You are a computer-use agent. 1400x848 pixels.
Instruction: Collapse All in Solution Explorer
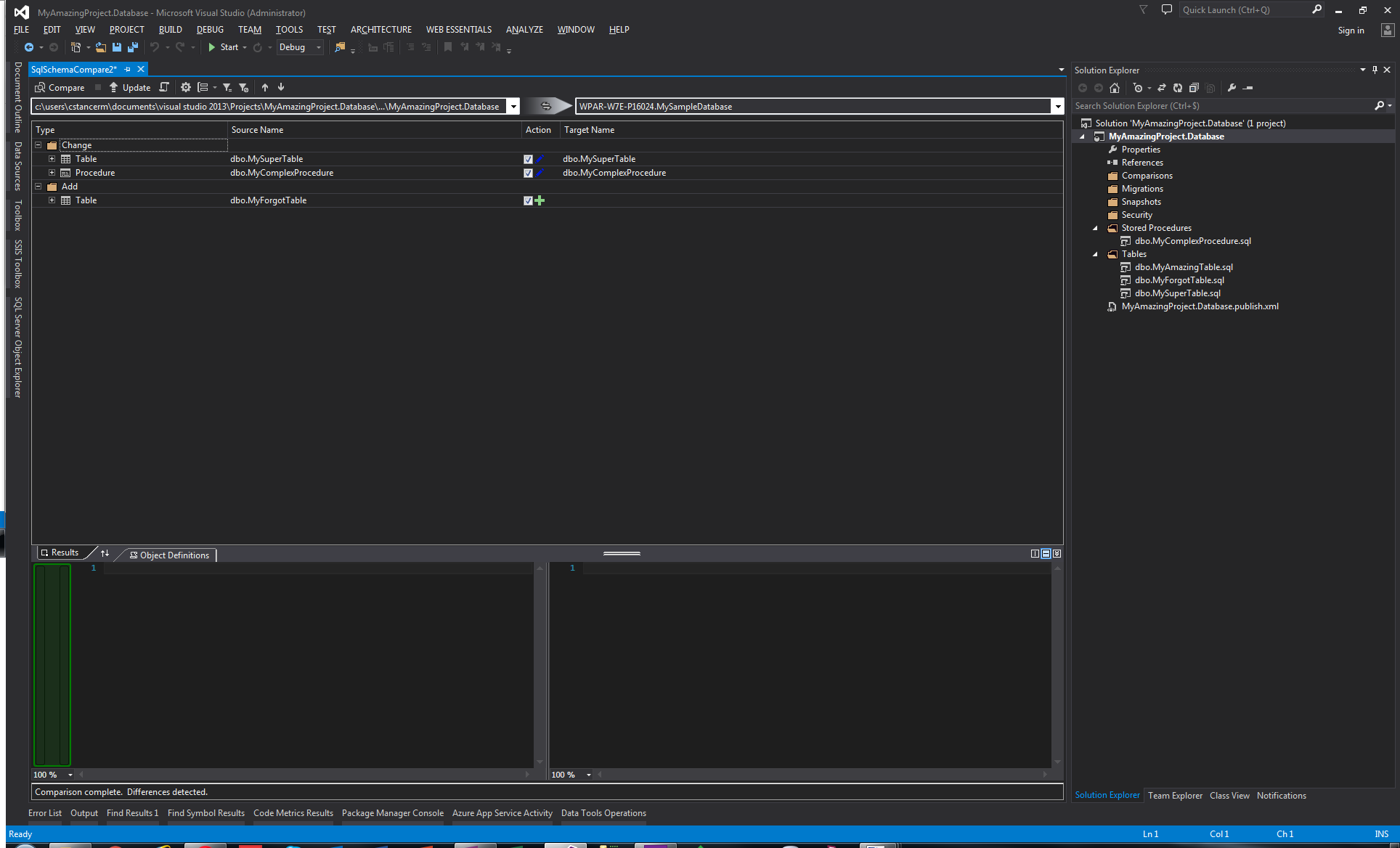tap(1194, 88)
